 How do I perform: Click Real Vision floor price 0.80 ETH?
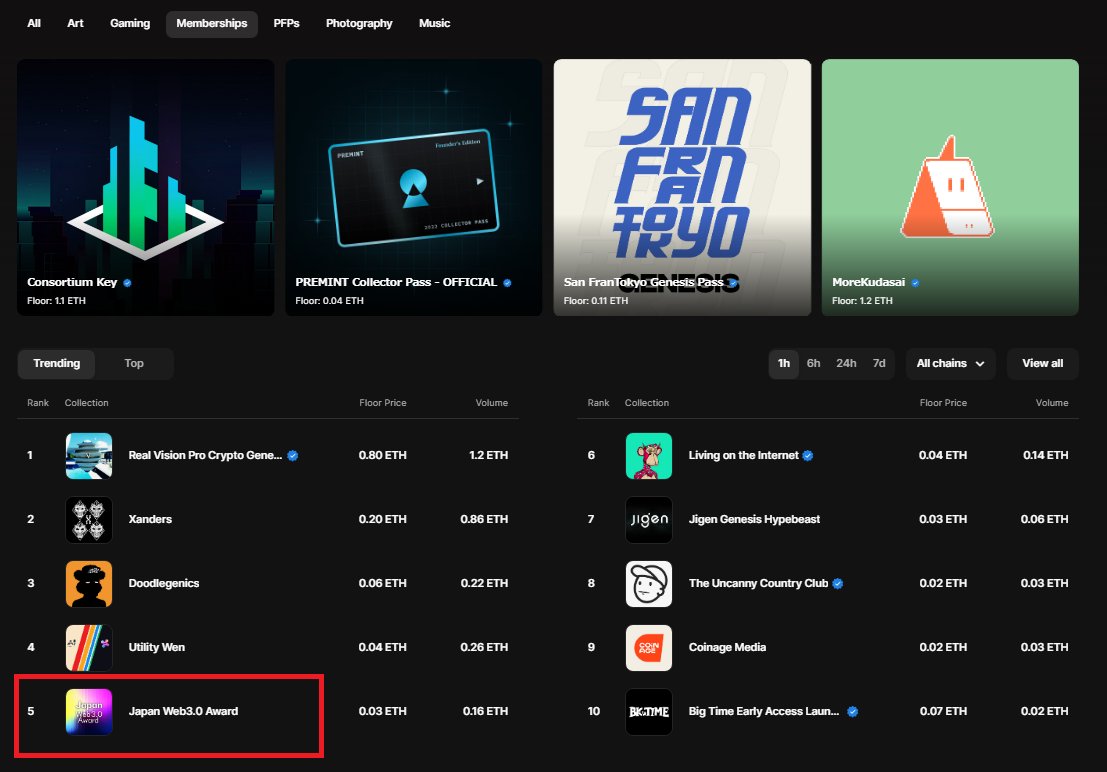(383, 456)
